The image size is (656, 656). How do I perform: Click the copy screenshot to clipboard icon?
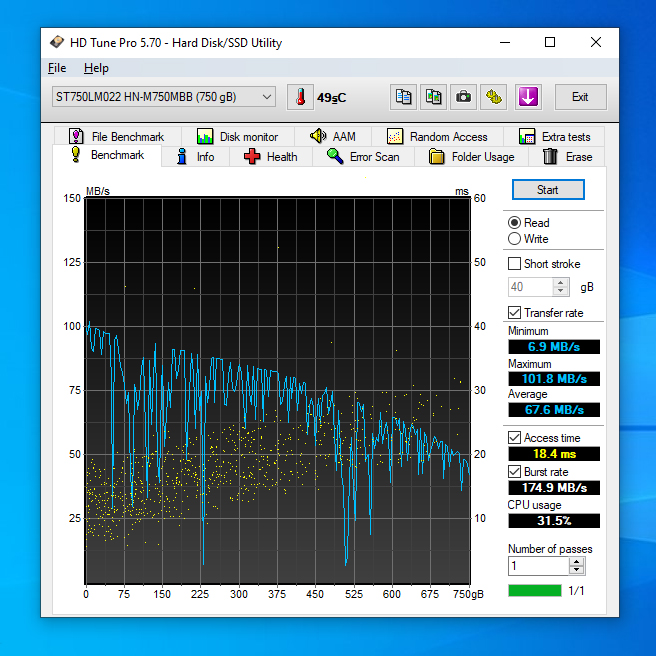433,97
